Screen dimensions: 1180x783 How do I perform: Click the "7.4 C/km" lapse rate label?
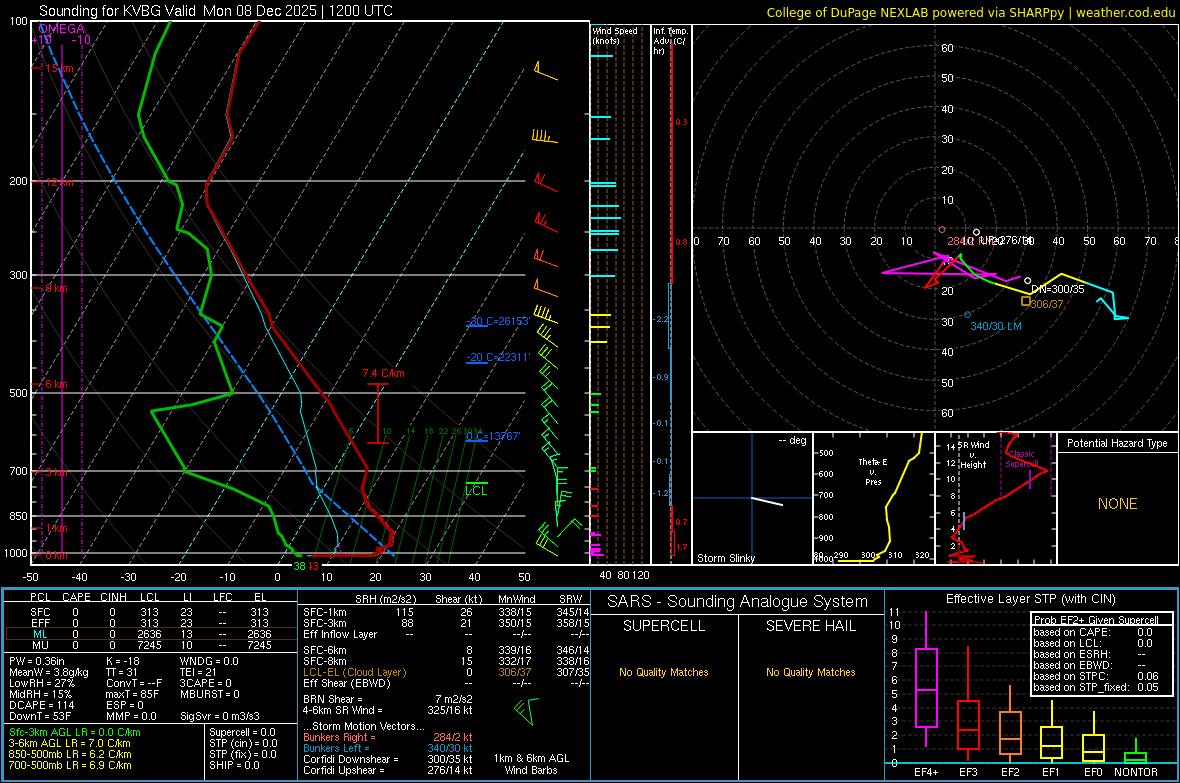click(x=383, y=373)
